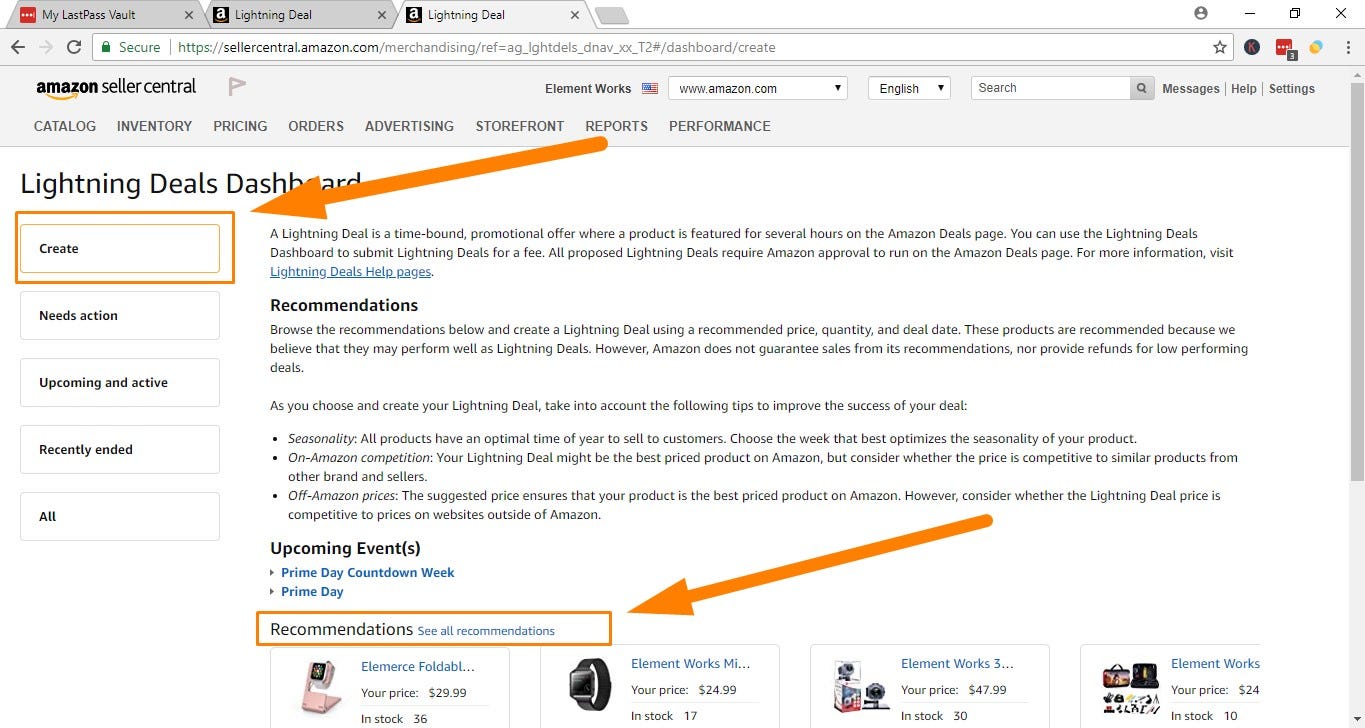Click the search magnifier button
The width and height of the screenshot is (1365, 728).
(1142, 88)
